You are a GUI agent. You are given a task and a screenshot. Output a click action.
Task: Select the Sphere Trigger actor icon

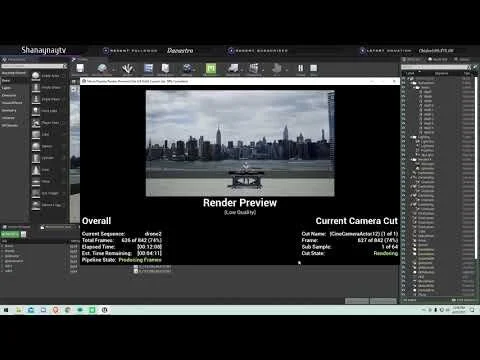tap(36, 205)
